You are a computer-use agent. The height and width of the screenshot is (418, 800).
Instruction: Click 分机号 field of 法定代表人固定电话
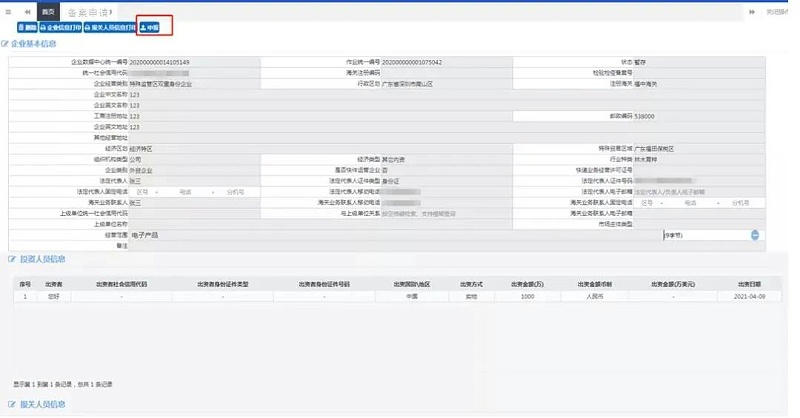click(236, 192)
